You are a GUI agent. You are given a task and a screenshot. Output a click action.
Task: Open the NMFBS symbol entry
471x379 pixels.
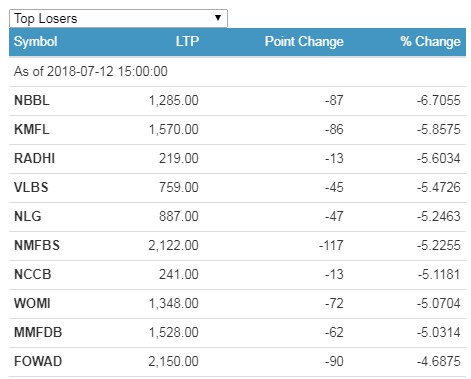[37, 245]
